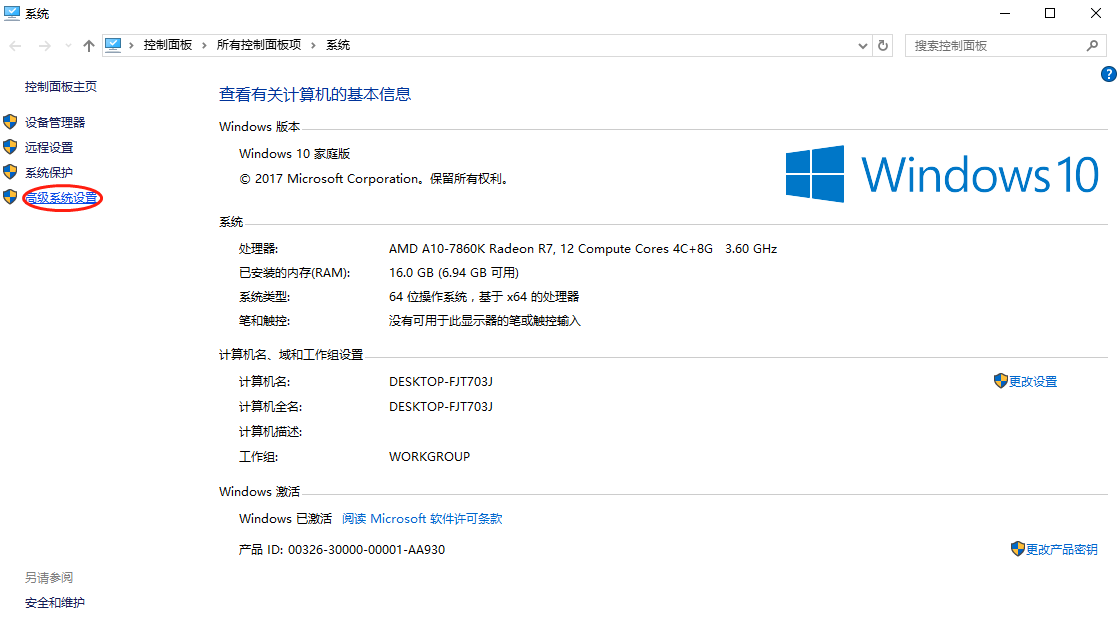This screenshot has height=628, width=1118.
Task: Open 控制面板主页 link
Action: pos(61,86)
